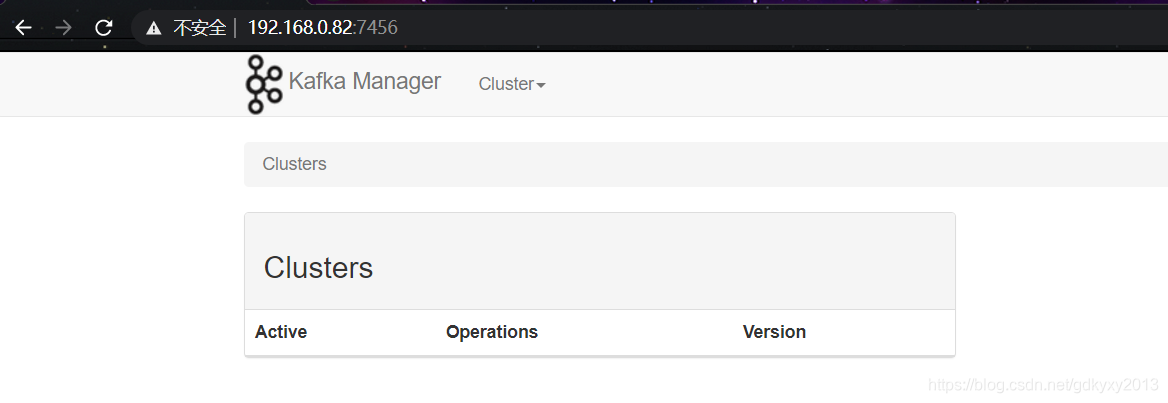
Task: Click the not-secure warning triangle icon
Action: 153,28
